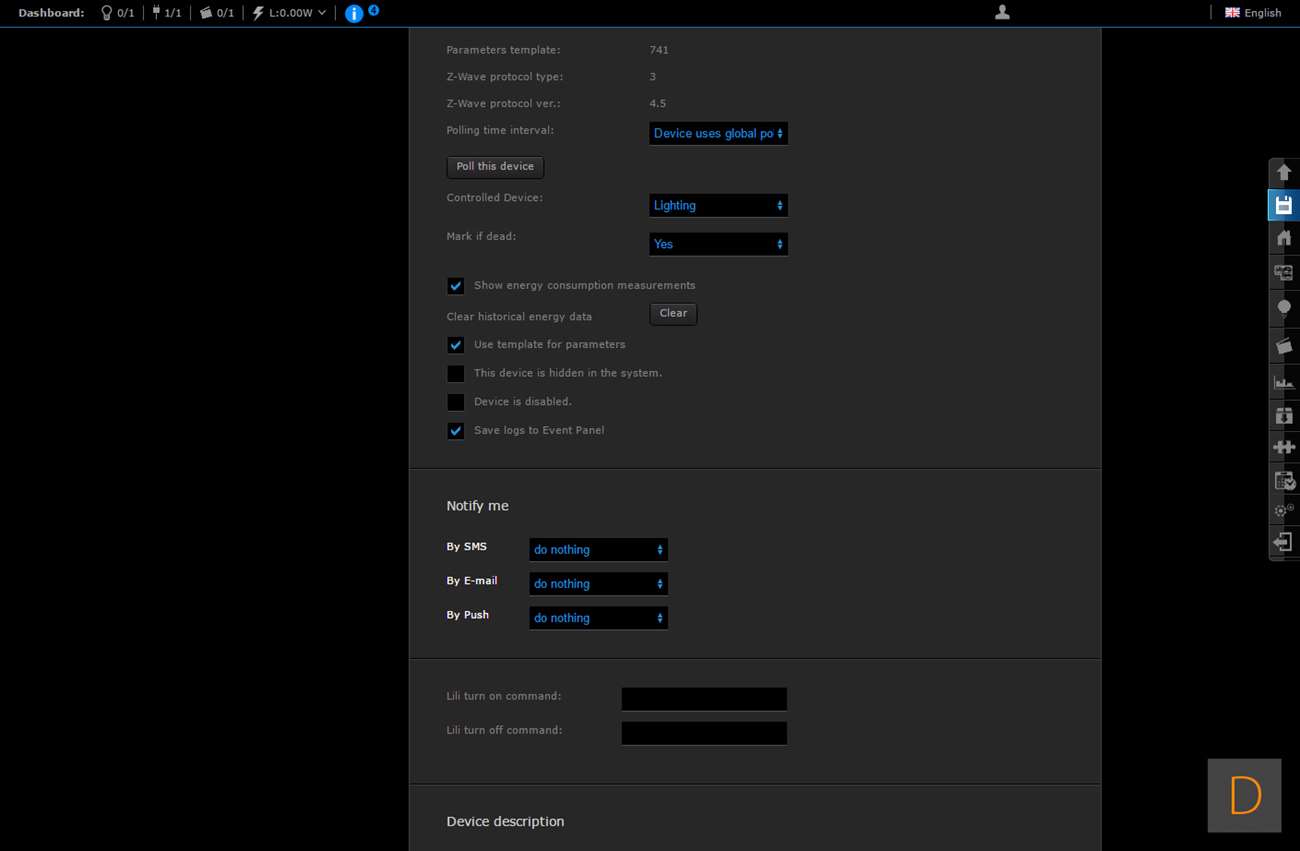Click the save floppy disk icon
The width and height of the screenshot is (1300, 851).
click(1284, 205)
